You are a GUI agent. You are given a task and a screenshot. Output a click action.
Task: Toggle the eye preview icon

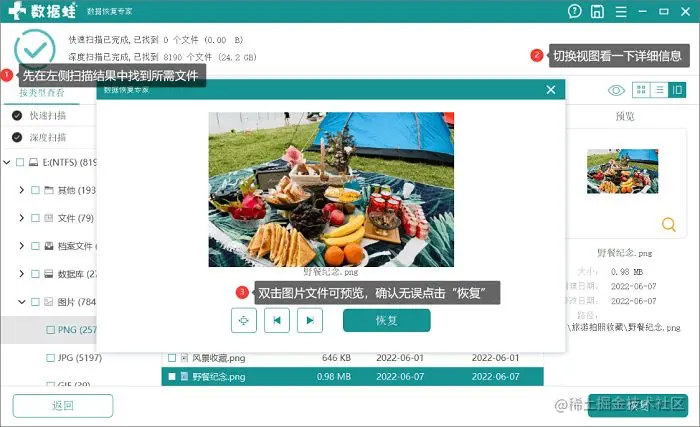pyautogui.click(x=617, y=91)
